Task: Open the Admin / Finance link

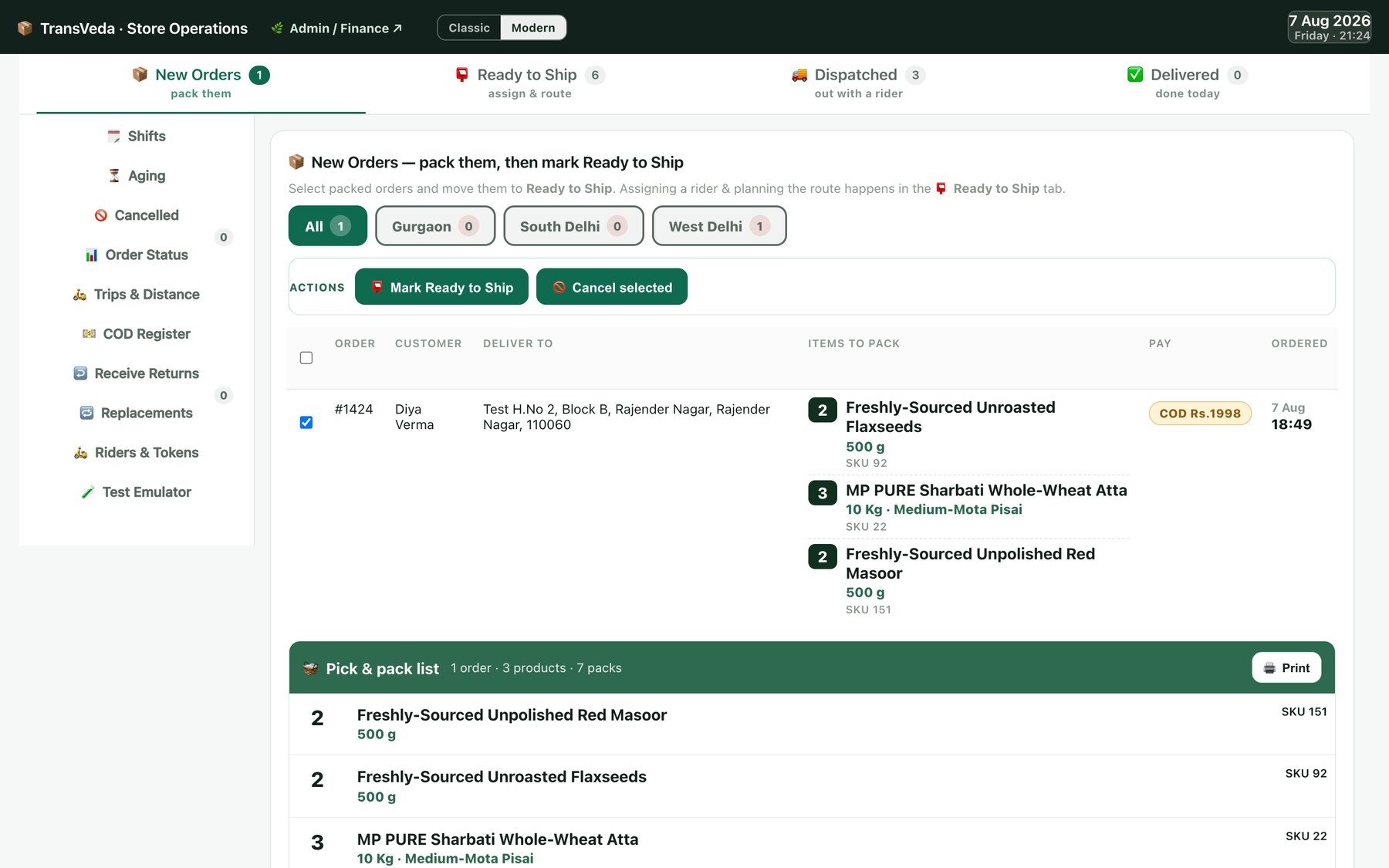Action: (337, 29)
